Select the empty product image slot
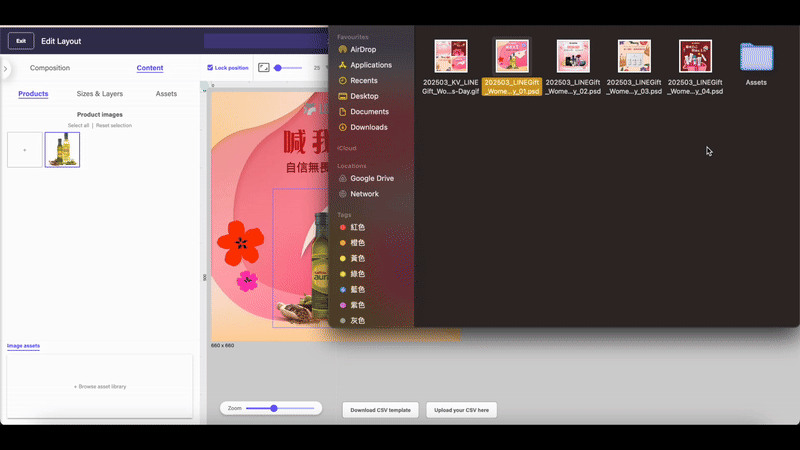800x450 pixels. click(x=24, y=149)
